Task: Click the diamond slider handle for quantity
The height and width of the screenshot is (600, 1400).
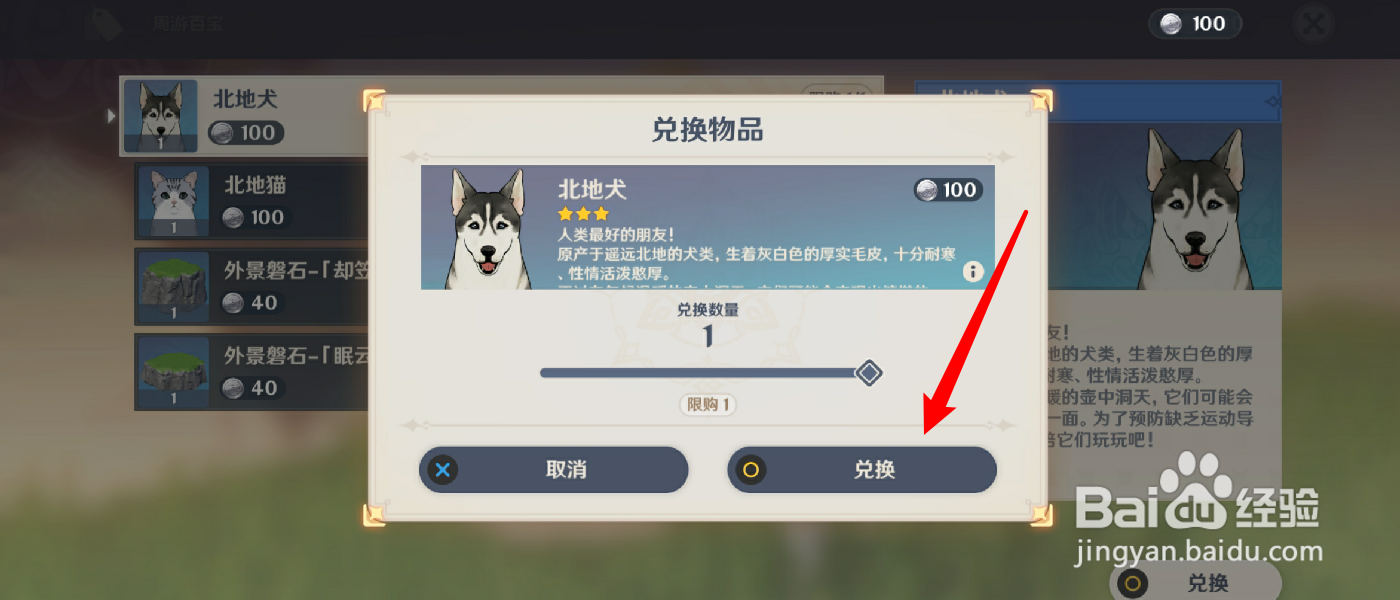Action: (x=869, y=373)
